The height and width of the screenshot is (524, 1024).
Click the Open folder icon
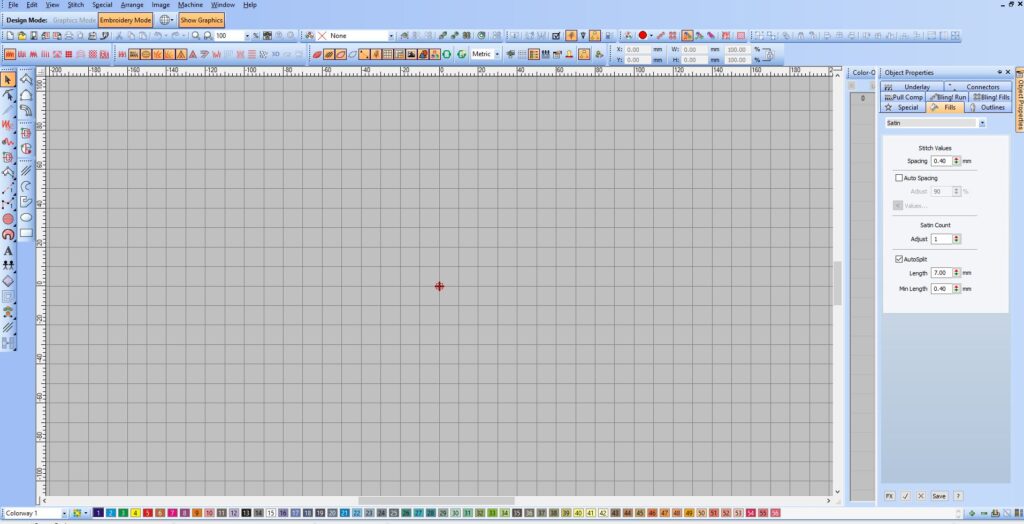[x=21, y=36]
